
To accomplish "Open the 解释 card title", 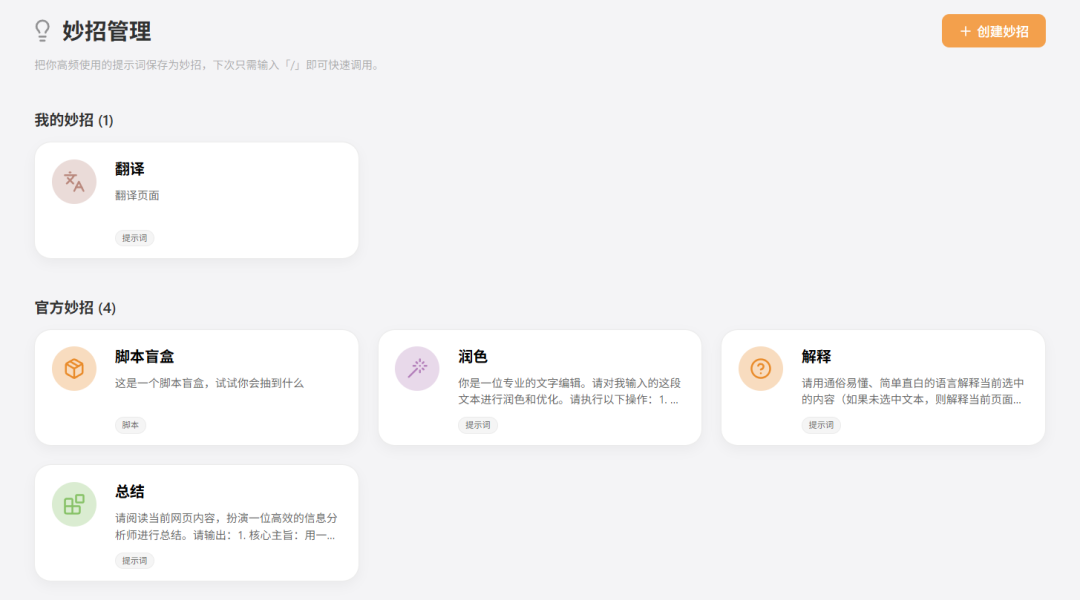I will pos(816,357).
